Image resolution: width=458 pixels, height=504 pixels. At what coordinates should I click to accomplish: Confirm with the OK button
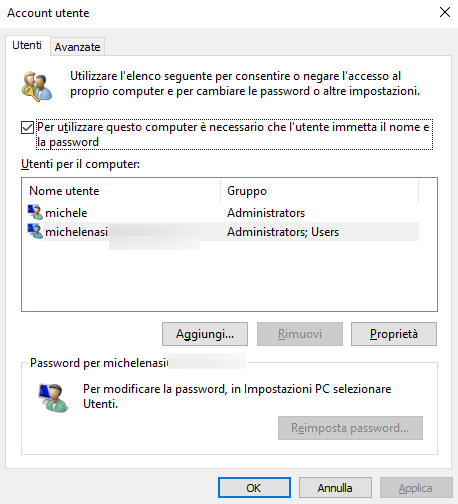[x=254, y=488]
